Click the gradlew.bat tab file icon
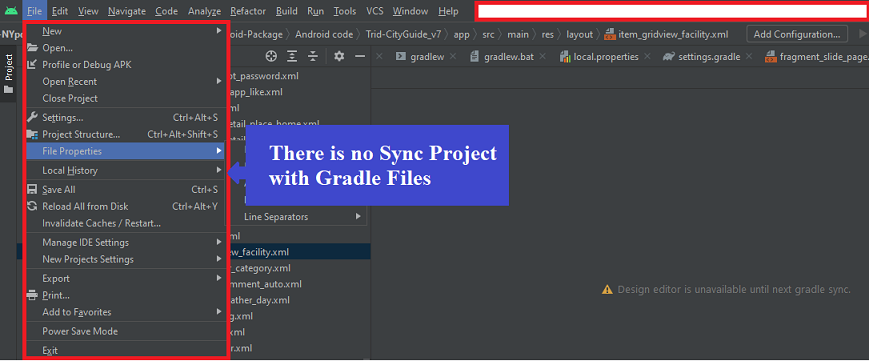869x361 pixels. click(x=474, y=57)
